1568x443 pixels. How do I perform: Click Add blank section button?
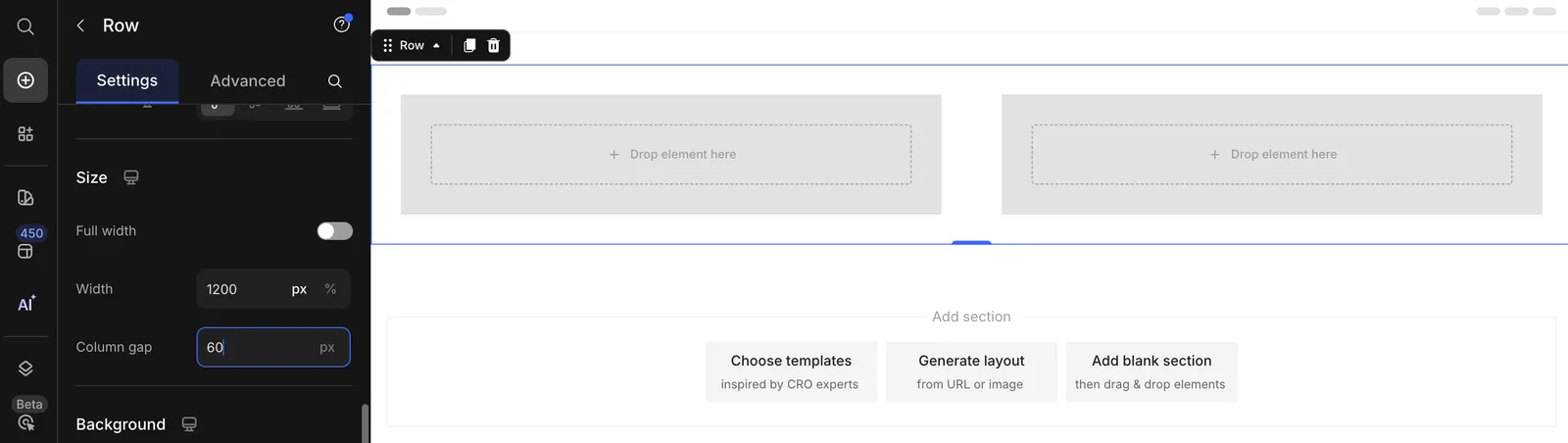[x=1151, y=371]
